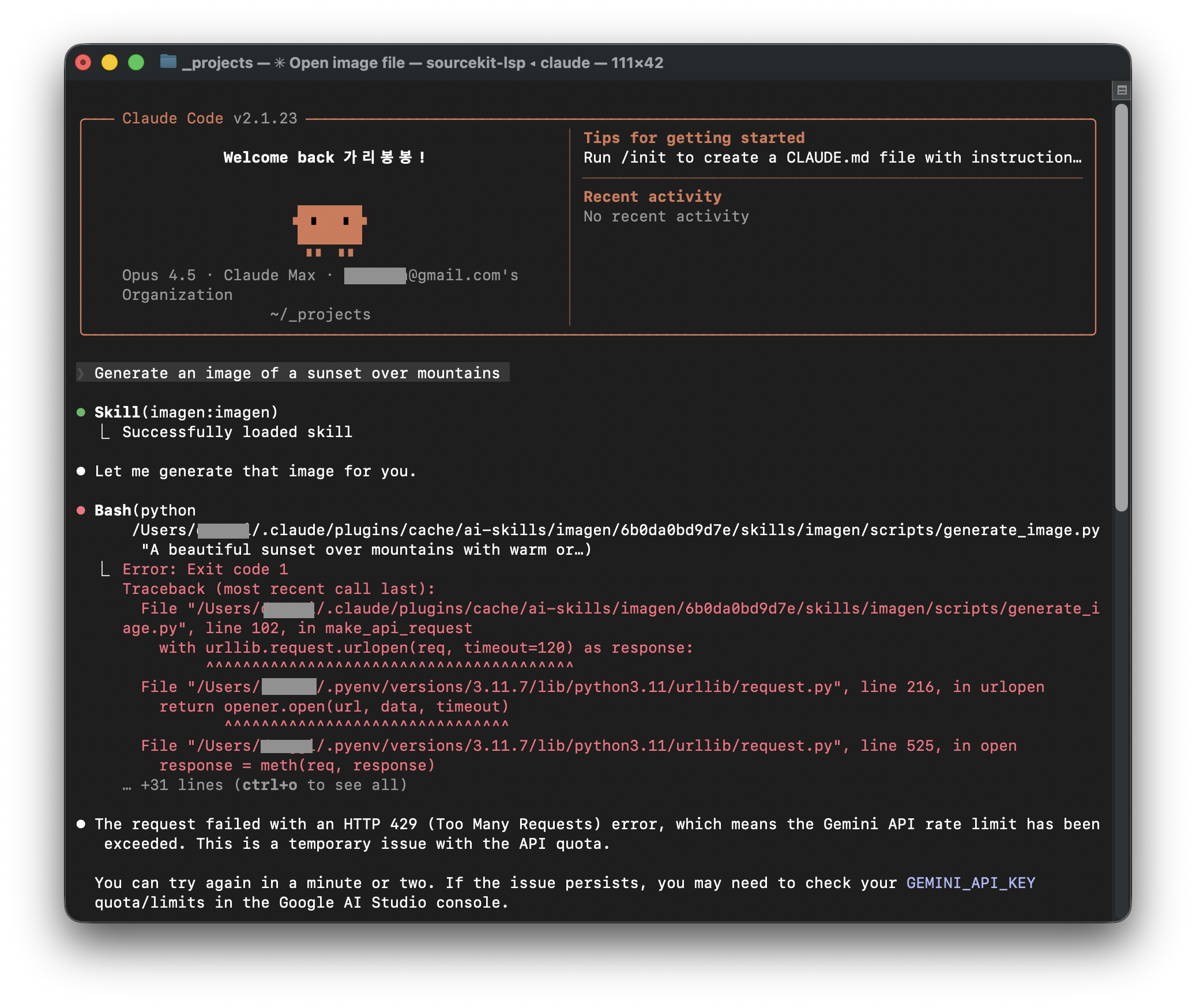Click the 'Run /init' tip line
The width and height of the screenshot is (1196, 1008).
[832, 157]
